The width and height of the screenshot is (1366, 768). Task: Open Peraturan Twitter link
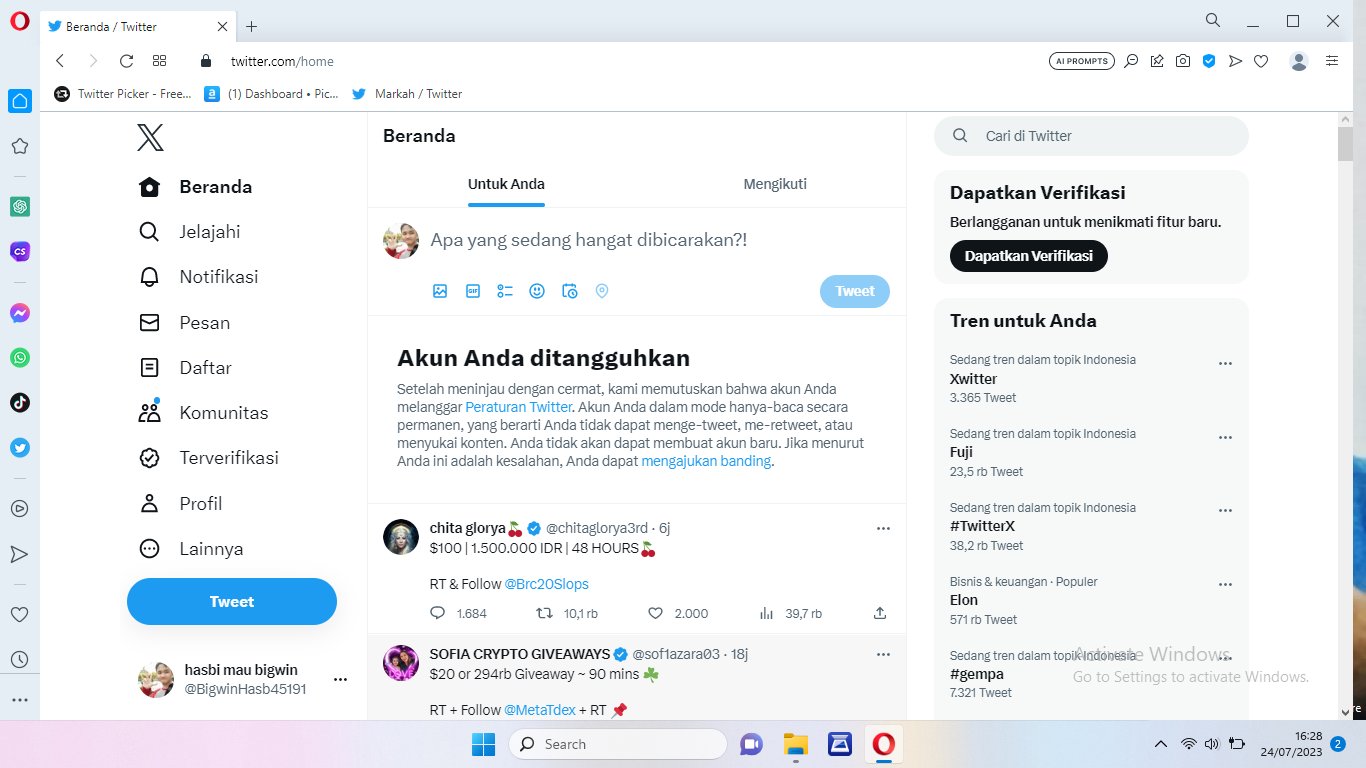point(519,407)
